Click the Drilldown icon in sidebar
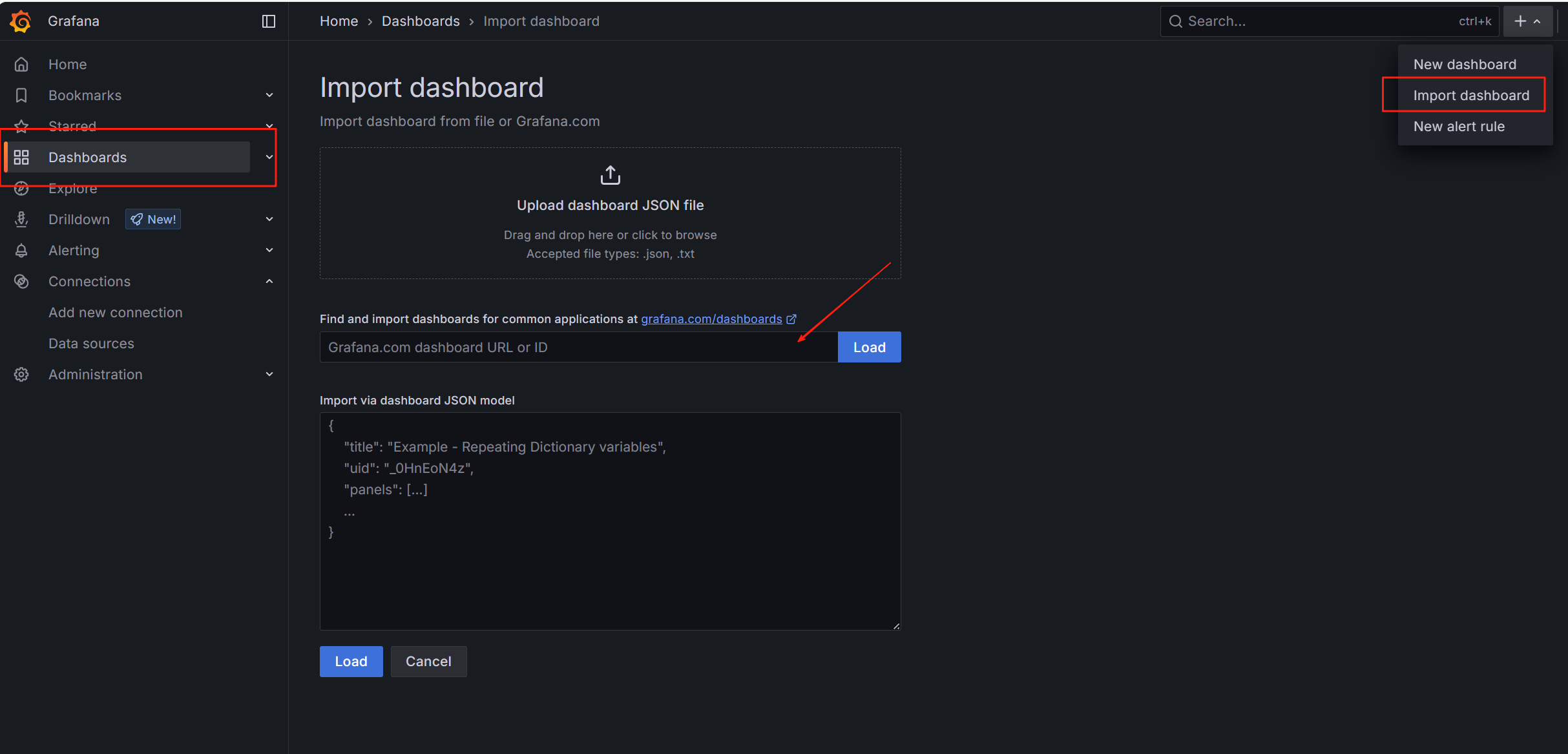Image resolution: width=1568 pixels, height=754 pixels. (x=21, y=220)
